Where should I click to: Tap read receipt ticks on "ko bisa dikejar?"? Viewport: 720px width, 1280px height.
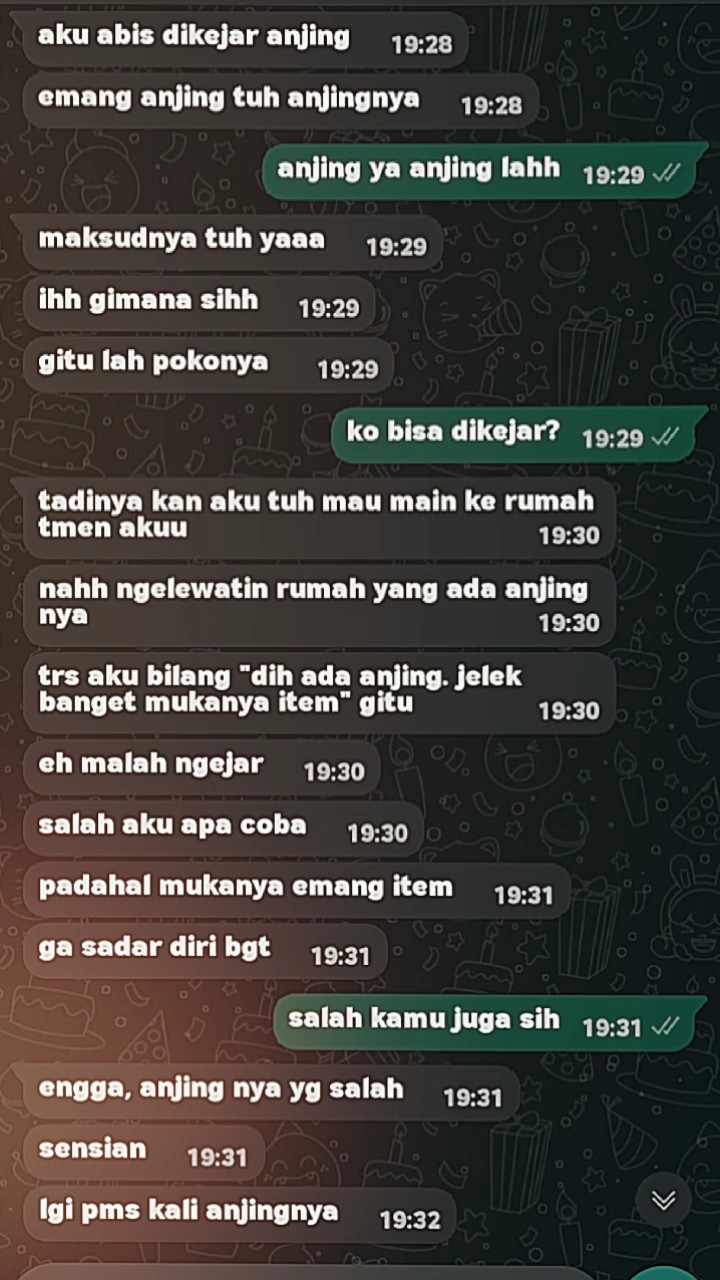pos(666,437)
